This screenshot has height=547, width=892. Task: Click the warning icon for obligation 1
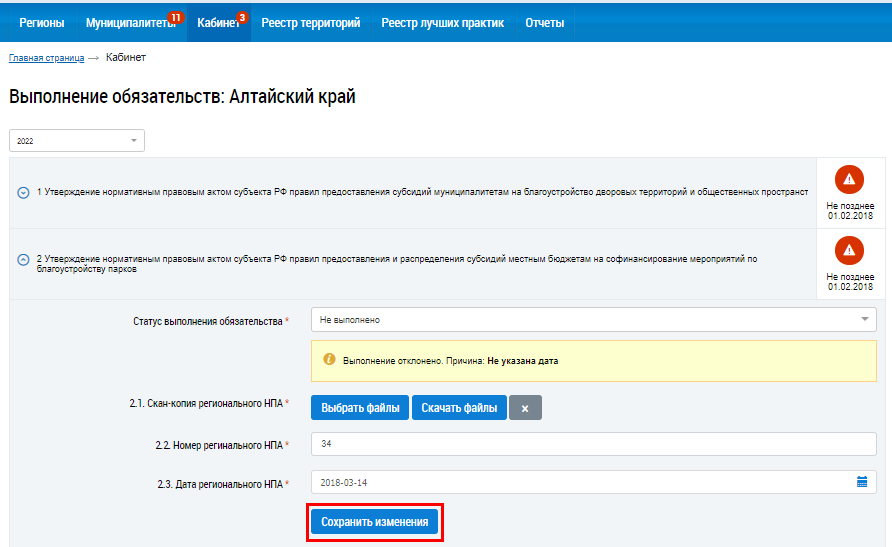click(849, 180)
